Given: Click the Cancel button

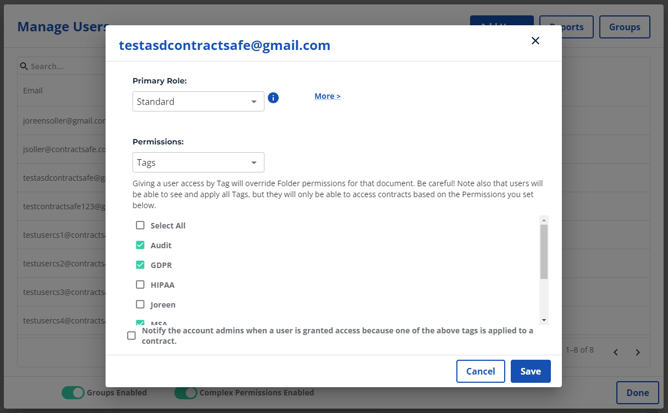Looking at the screenshot, I should [481, 371].
